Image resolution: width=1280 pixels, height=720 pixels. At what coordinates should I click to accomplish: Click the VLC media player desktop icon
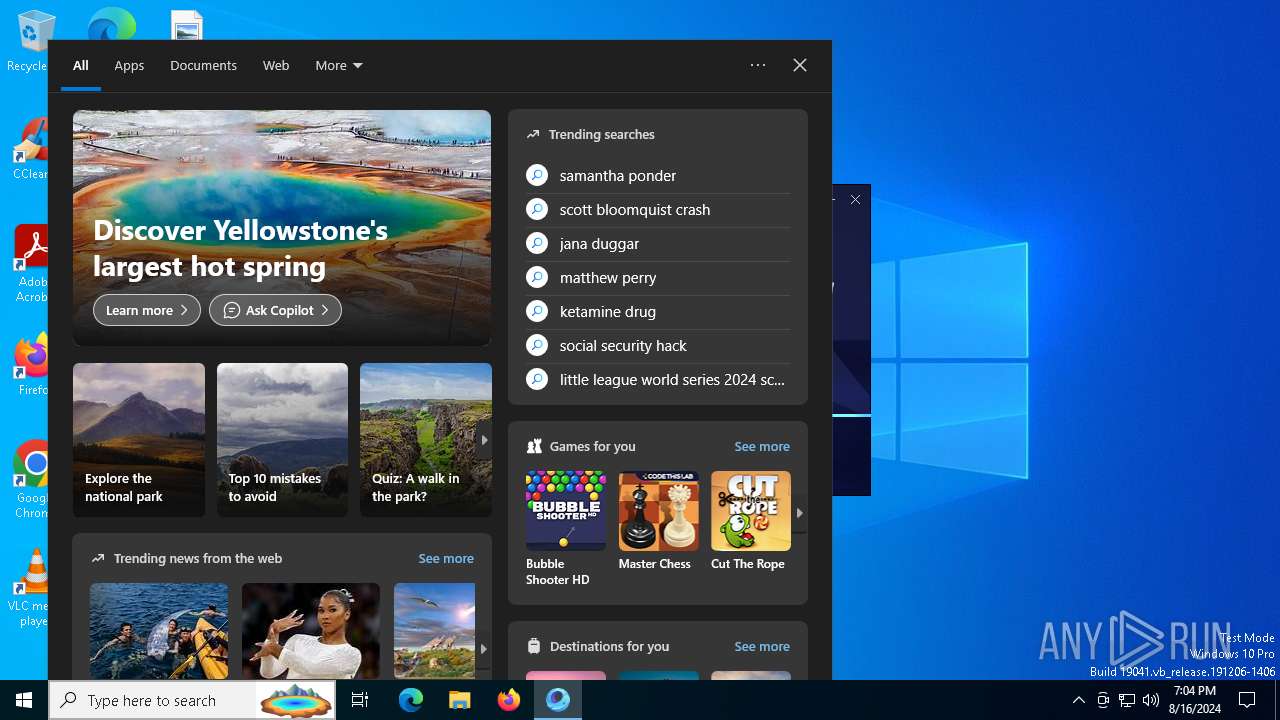(x=33, y=586)
